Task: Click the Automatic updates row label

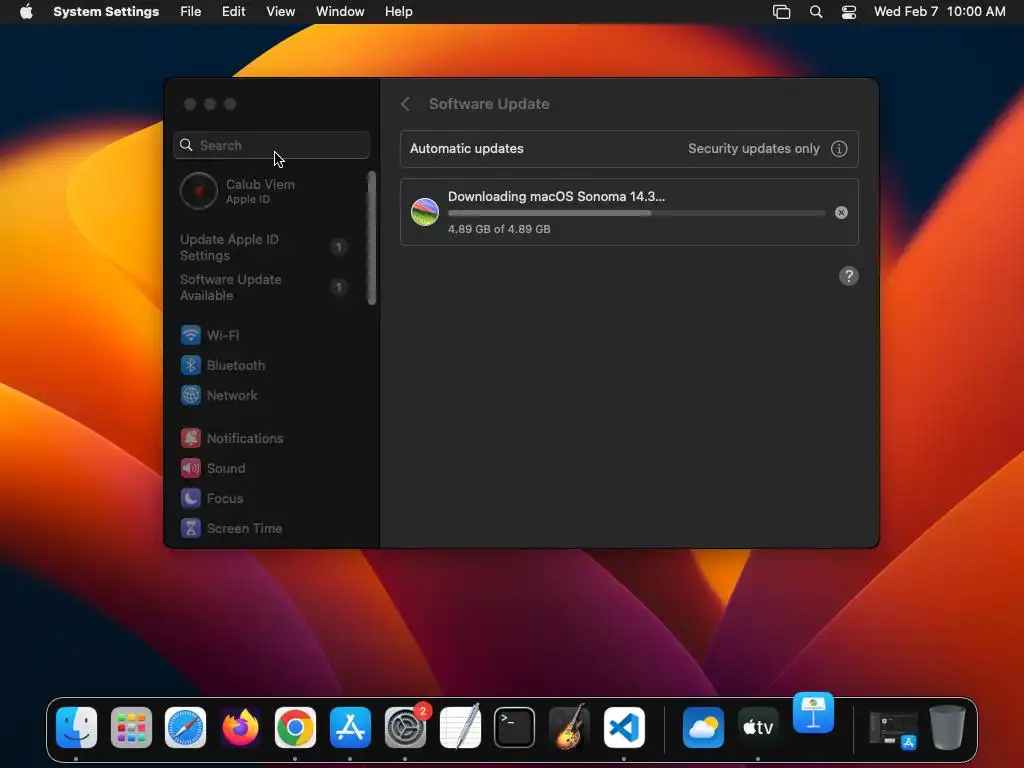Action: [466, 149]
